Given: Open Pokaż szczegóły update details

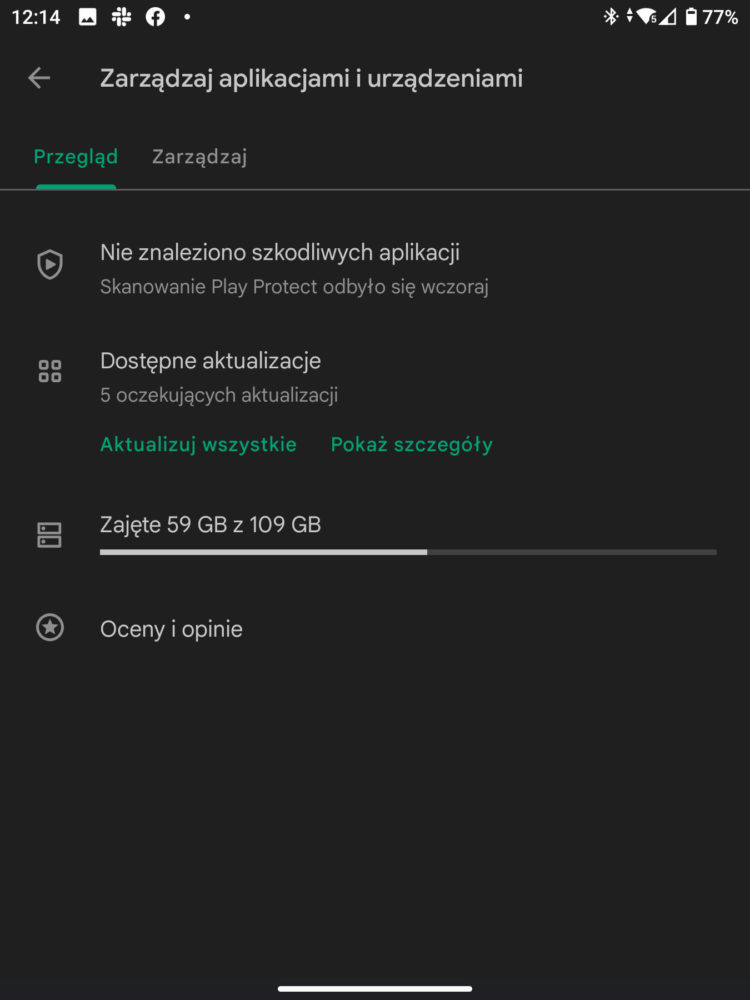Looking at the screenshot, I should 412,445.
